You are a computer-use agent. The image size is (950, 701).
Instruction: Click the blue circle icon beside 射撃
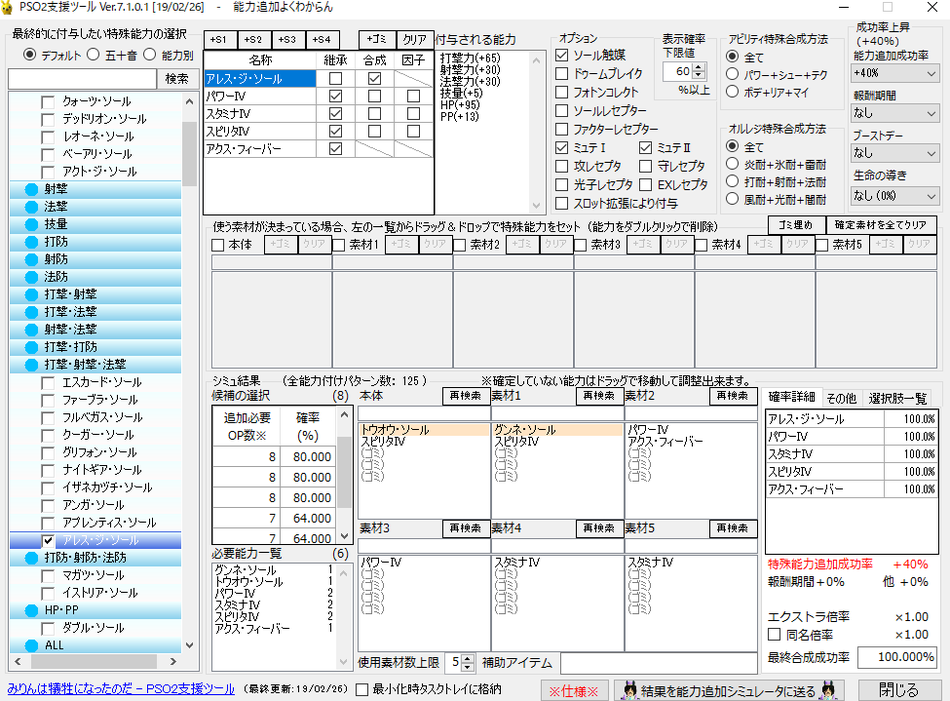tap(32, 190)
